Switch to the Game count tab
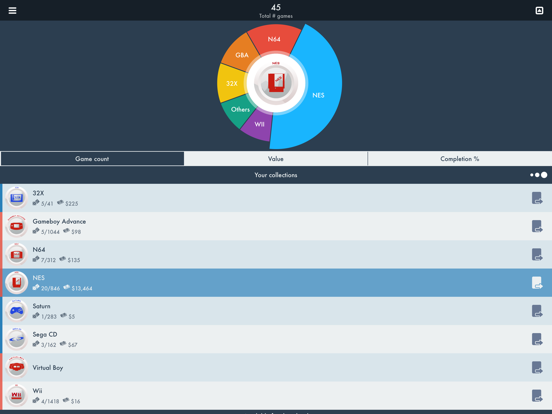 pyautogui.click(x=92, y=159)
